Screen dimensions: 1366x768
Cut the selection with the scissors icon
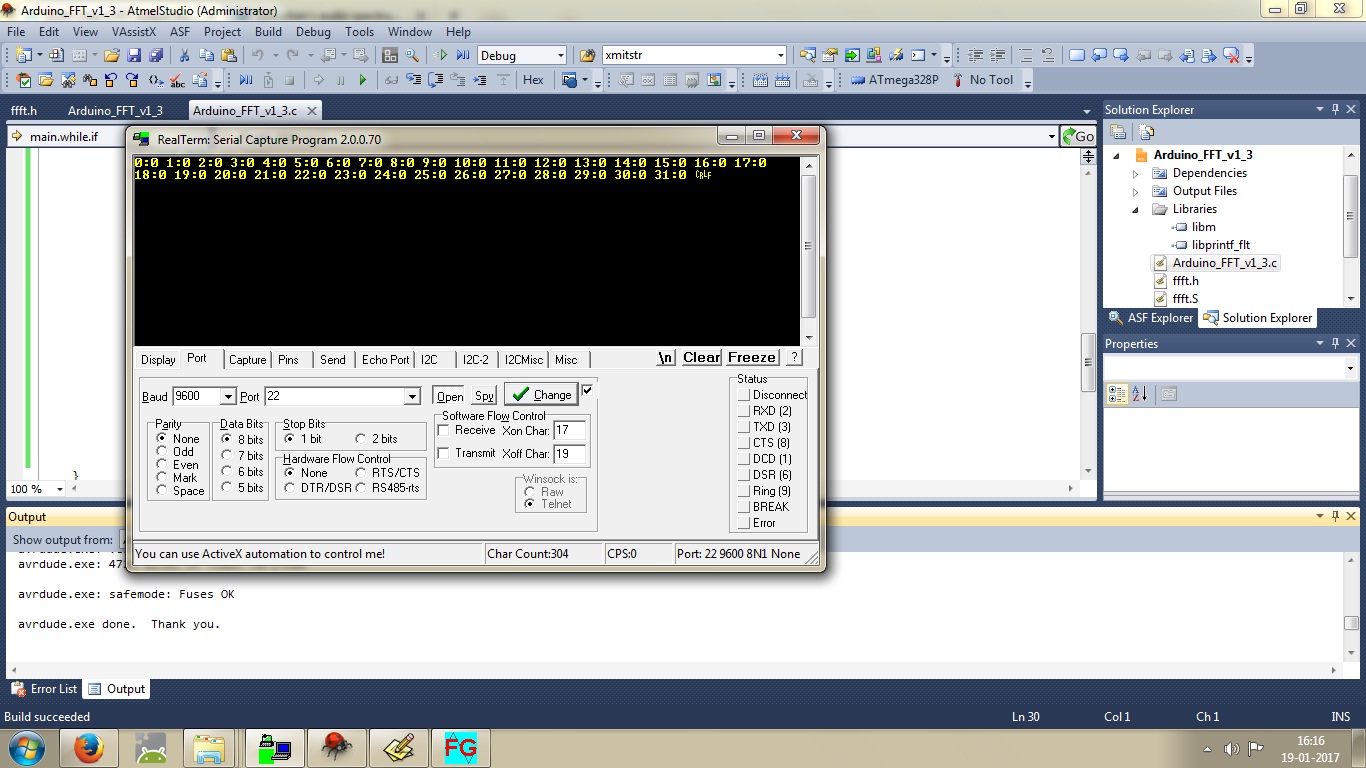click(185, 55)
